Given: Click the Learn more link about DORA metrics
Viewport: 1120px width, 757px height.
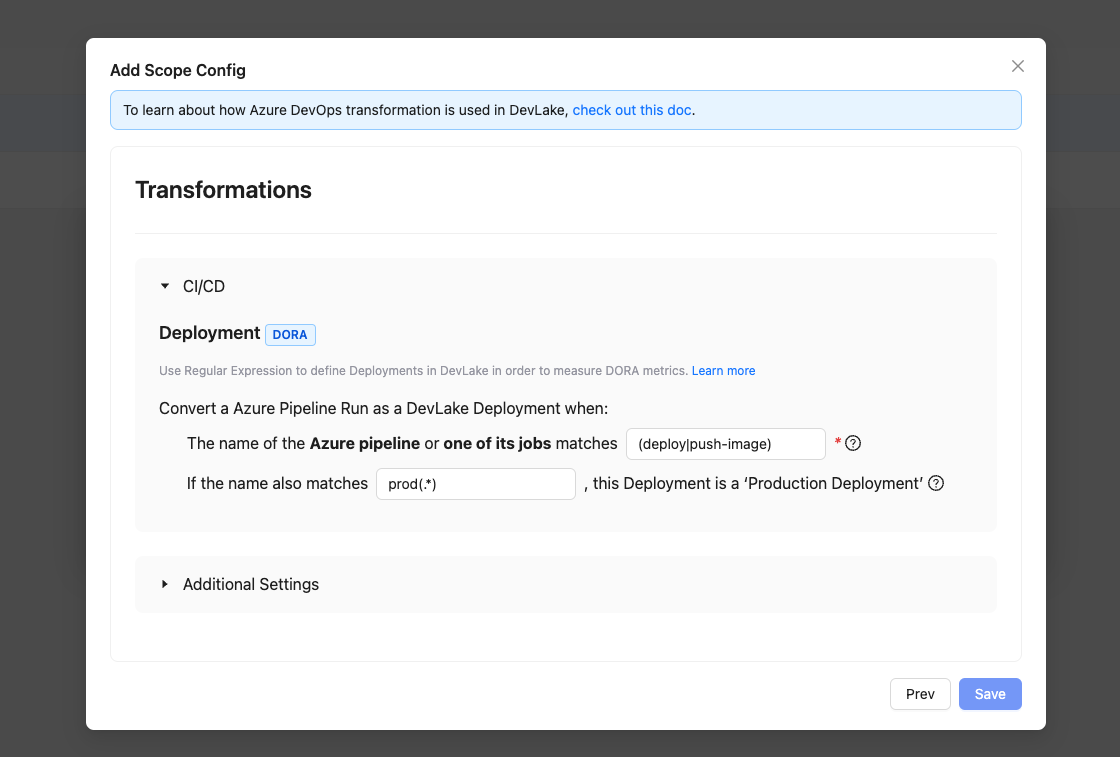Looking at the screenshot, I should click(723, 370).
